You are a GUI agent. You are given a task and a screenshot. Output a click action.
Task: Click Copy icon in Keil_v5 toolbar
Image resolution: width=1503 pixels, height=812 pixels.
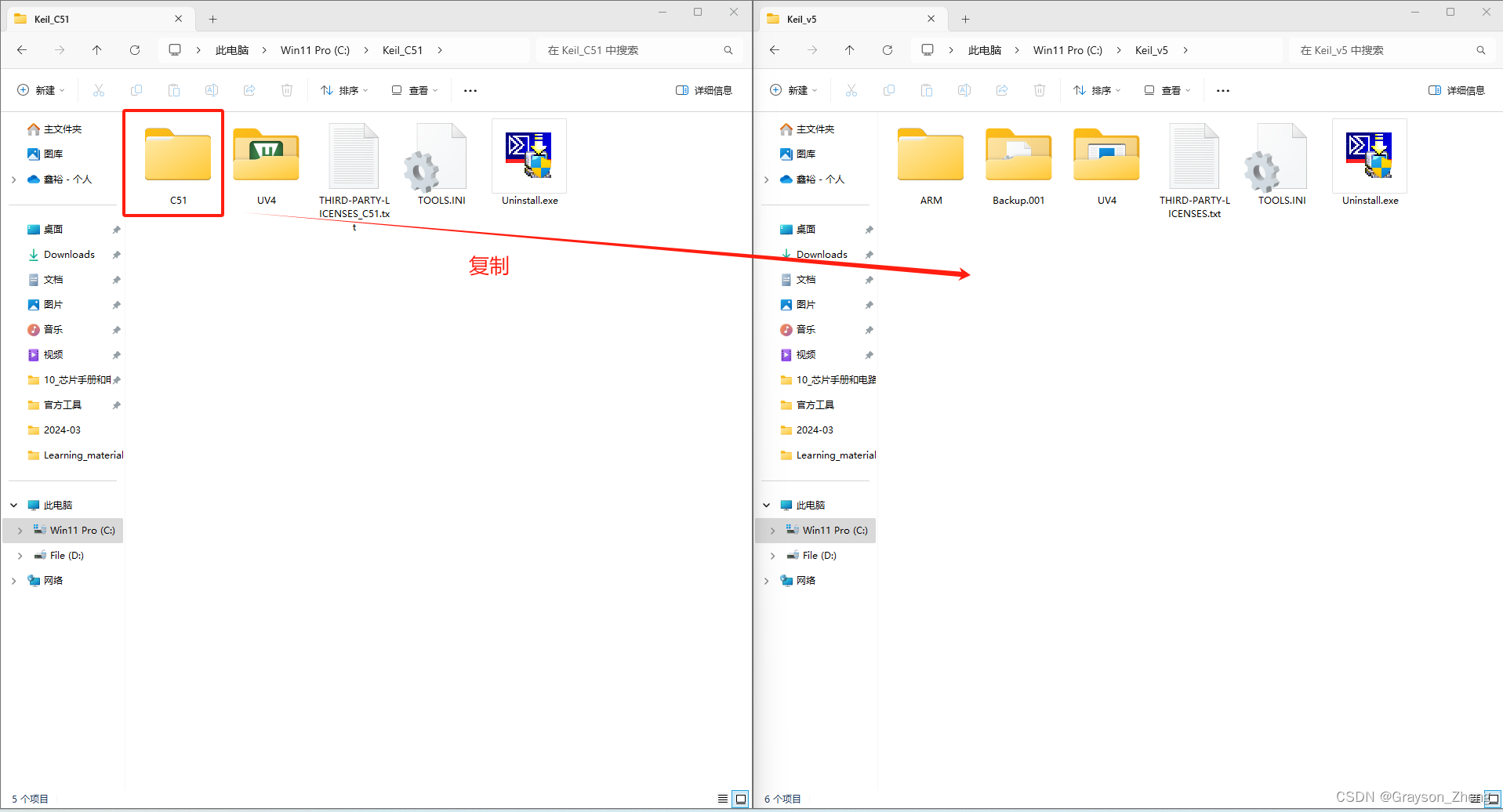click(889, 90)
